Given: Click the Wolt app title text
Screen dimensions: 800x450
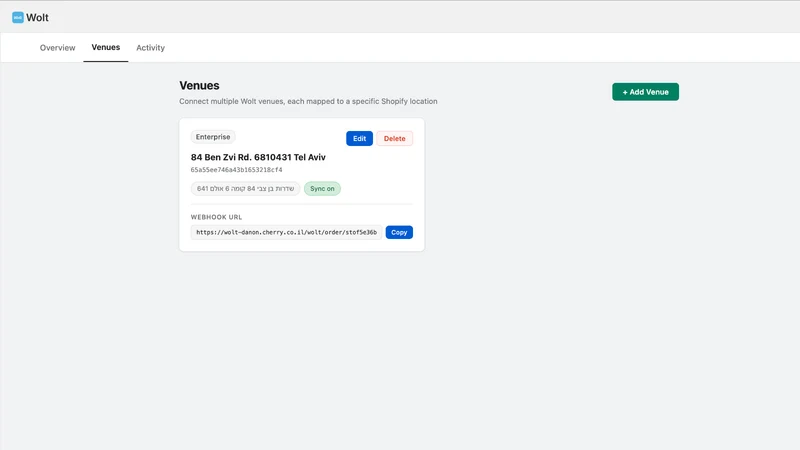Looking at the screenshot, I should pyautogui.click(x=37, y=17).
